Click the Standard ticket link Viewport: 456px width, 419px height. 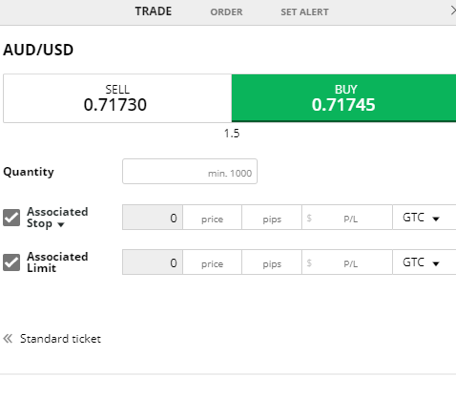tap(60, 339)
